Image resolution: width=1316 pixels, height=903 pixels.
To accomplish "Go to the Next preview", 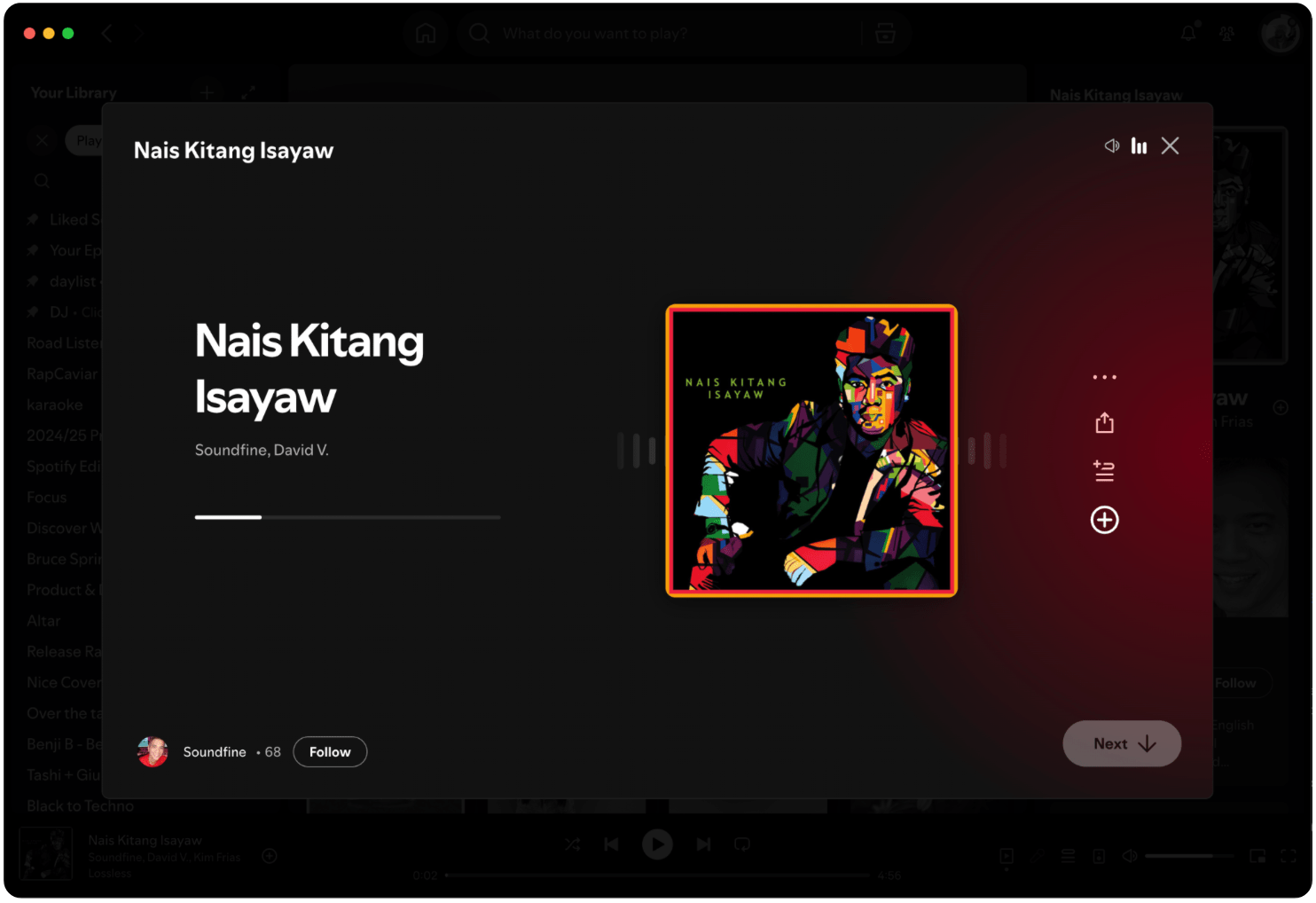I will 1122,743.
